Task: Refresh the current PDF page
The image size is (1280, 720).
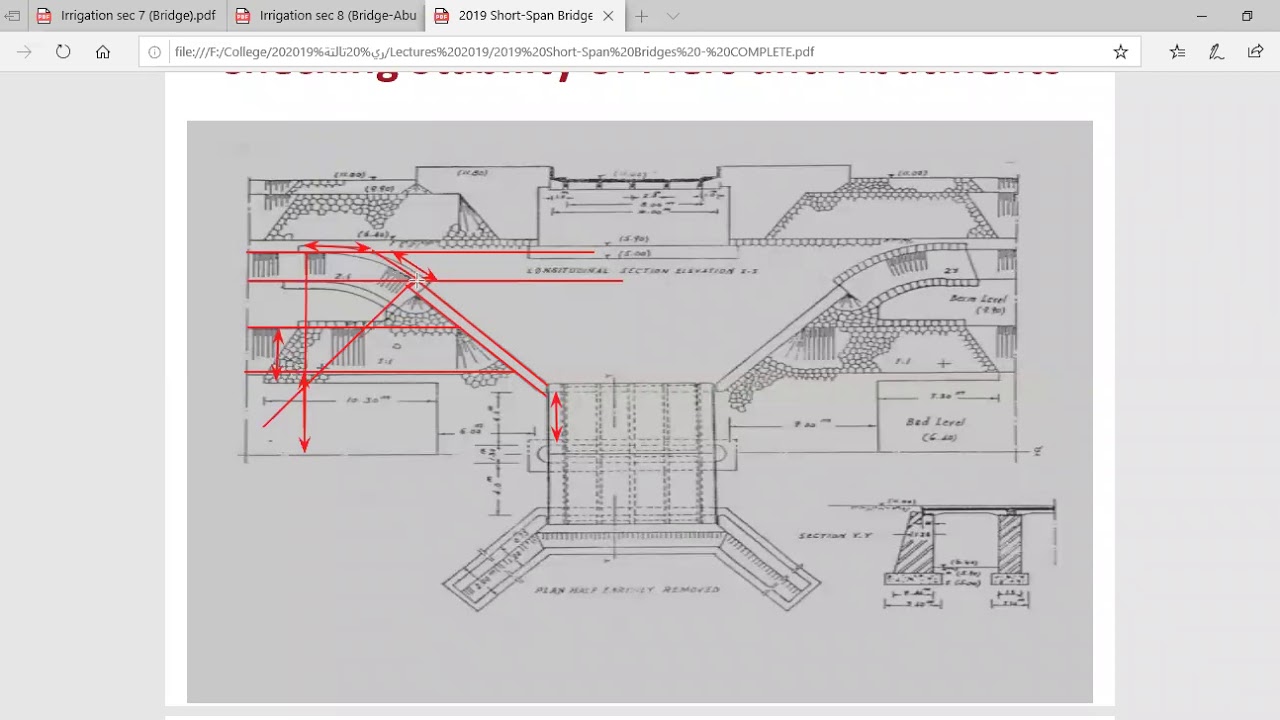Action: [x=63, y=52]
